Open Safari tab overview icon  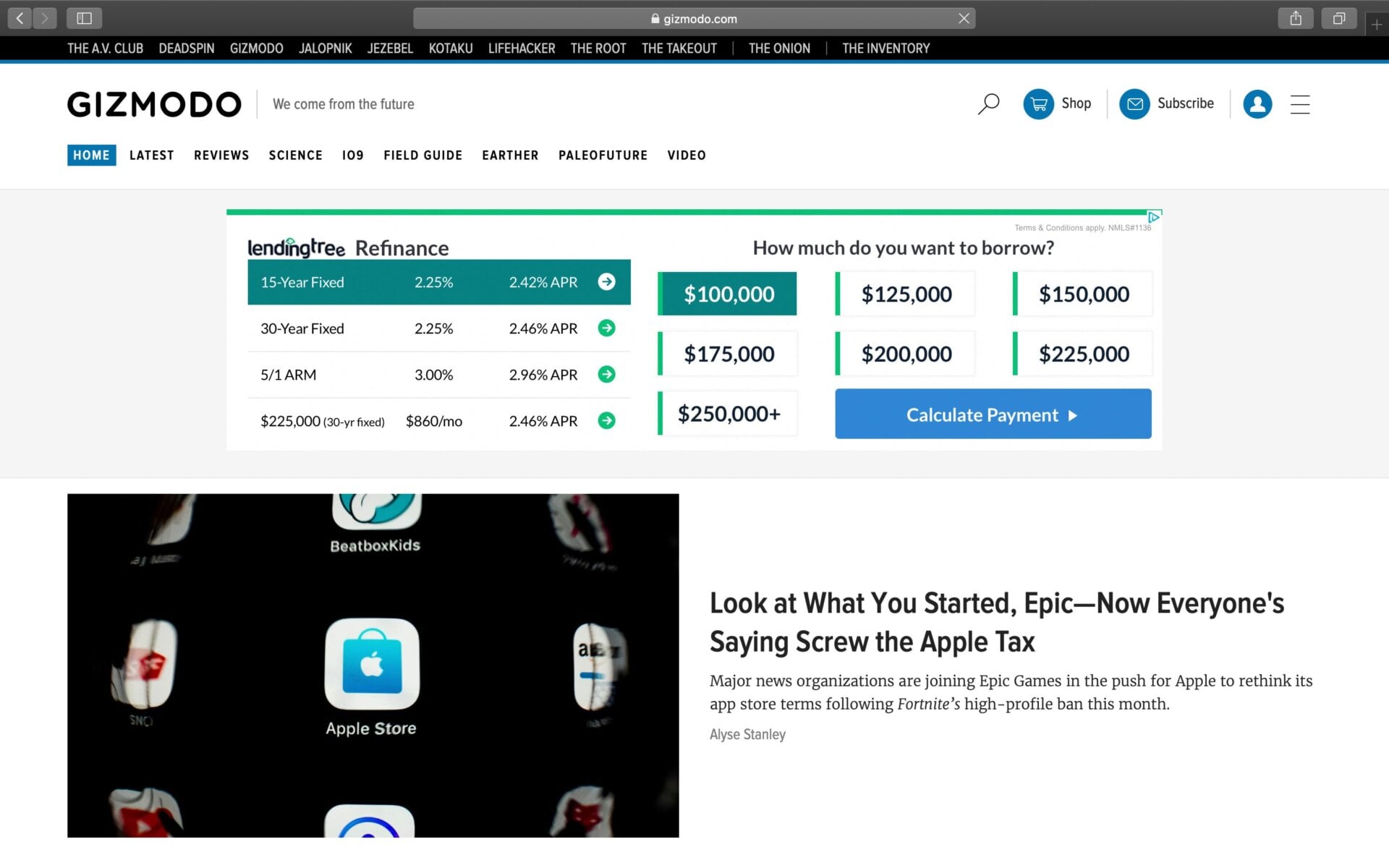pyautogui.click(x=1341, y=18)
